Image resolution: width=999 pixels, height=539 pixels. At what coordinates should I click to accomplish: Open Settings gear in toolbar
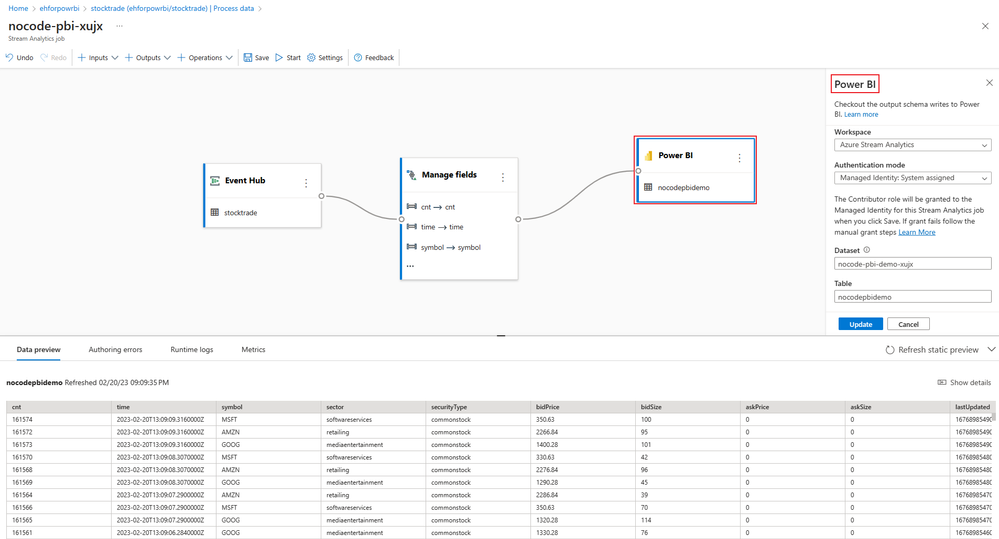coord(311,57)
